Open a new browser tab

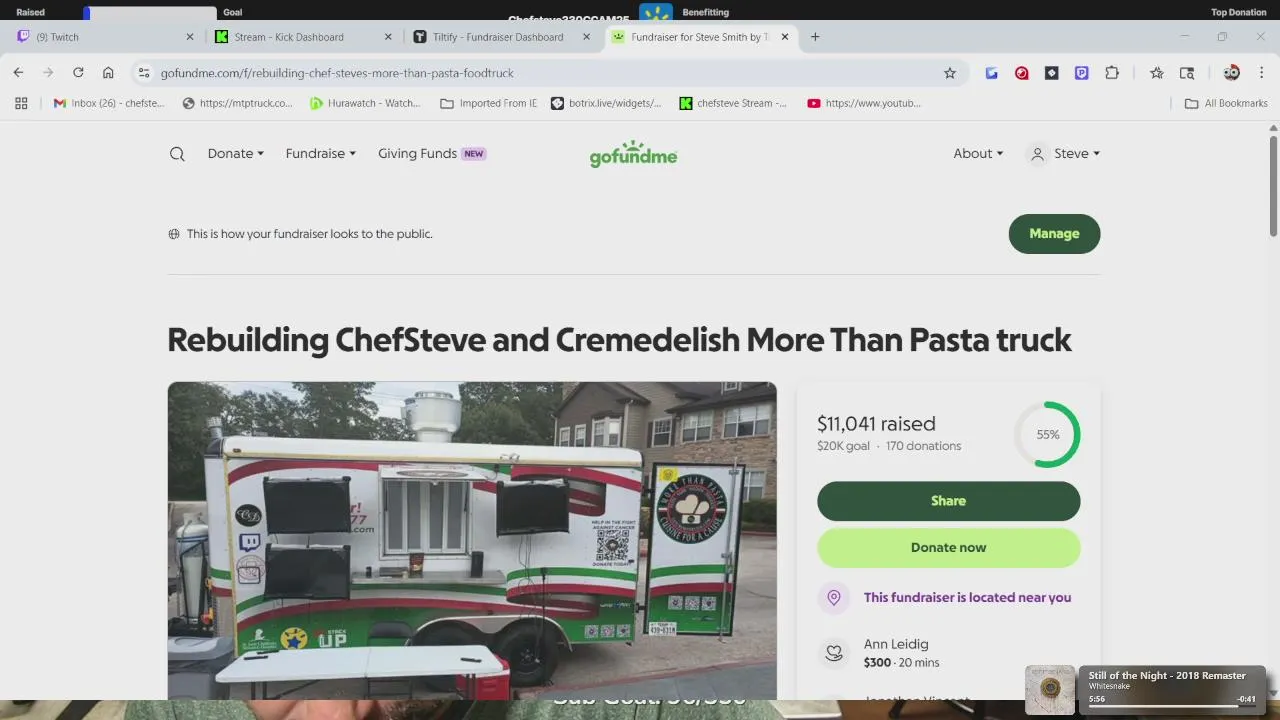click(815, 37)
